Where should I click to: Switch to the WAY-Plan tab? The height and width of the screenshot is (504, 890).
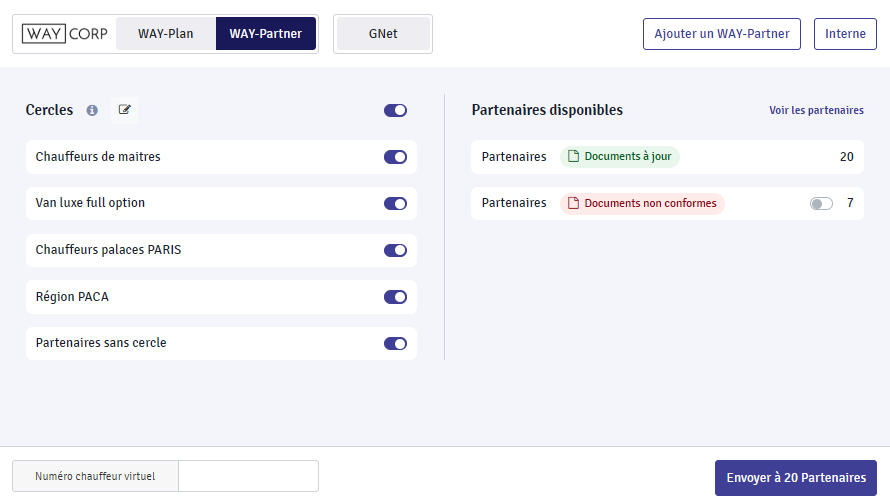[166, 34]
